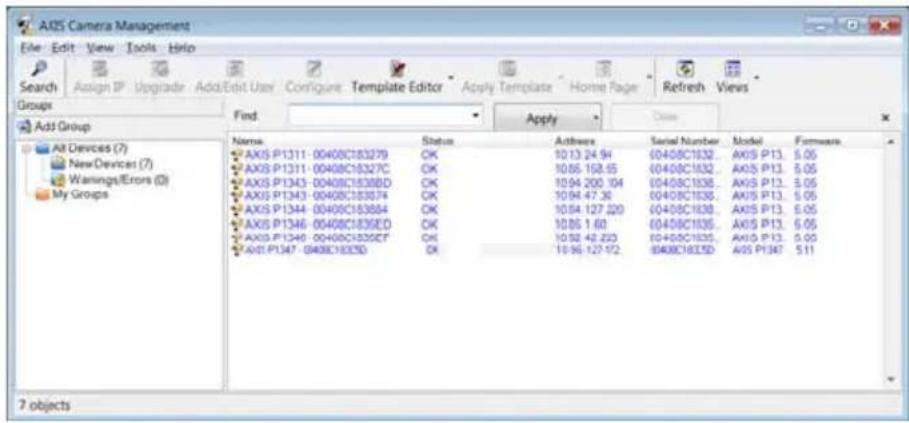Open the Views dropdown arrow
The image size is (909, 423).
tap(757, 77)
